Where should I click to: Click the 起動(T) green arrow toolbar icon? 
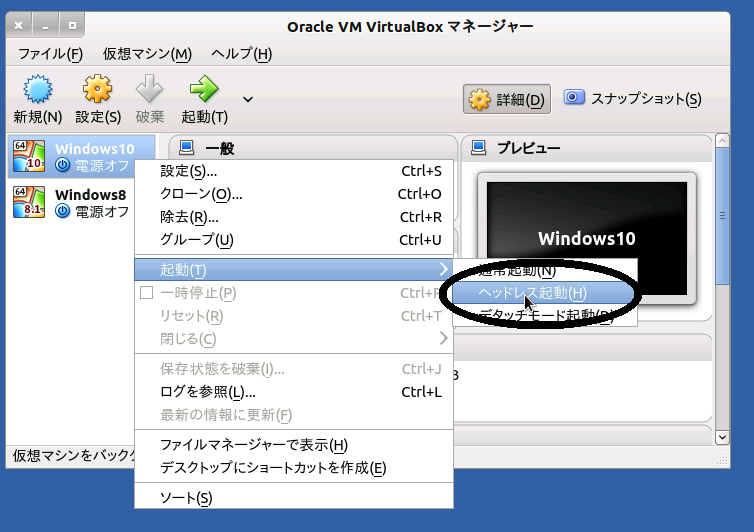(x=204, y=89)
